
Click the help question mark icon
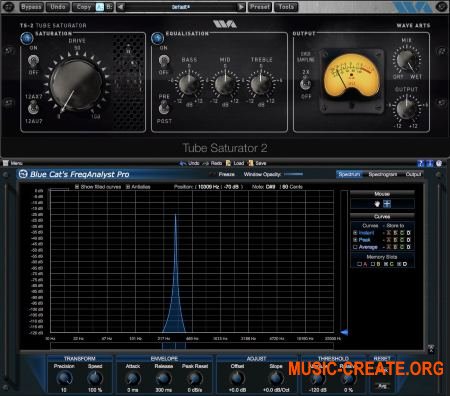421,163
